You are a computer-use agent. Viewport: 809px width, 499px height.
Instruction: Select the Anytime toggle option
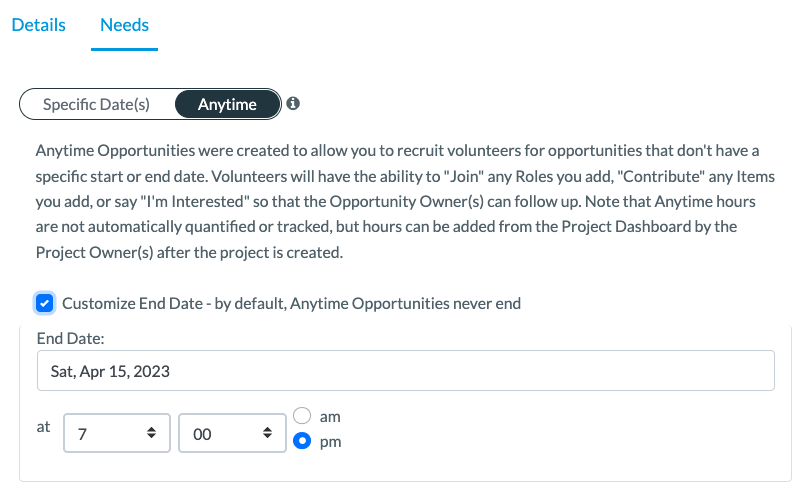(228, 104)
